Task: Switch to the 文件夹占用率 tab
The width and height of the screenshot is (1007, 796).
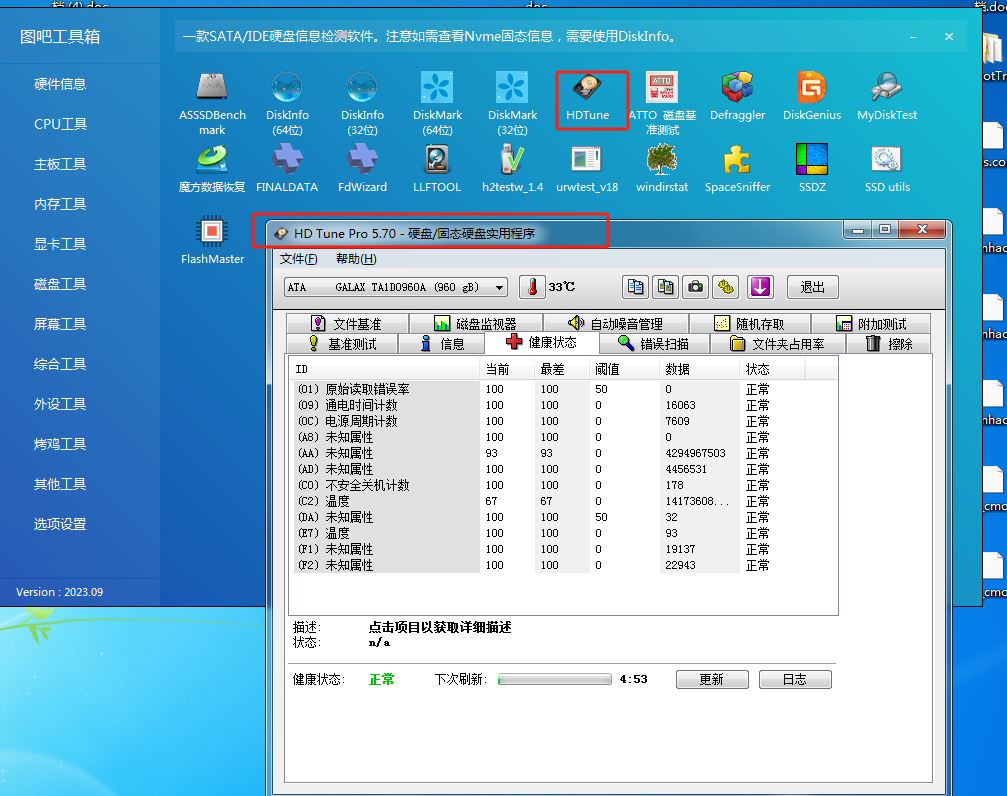Action: 778,344
